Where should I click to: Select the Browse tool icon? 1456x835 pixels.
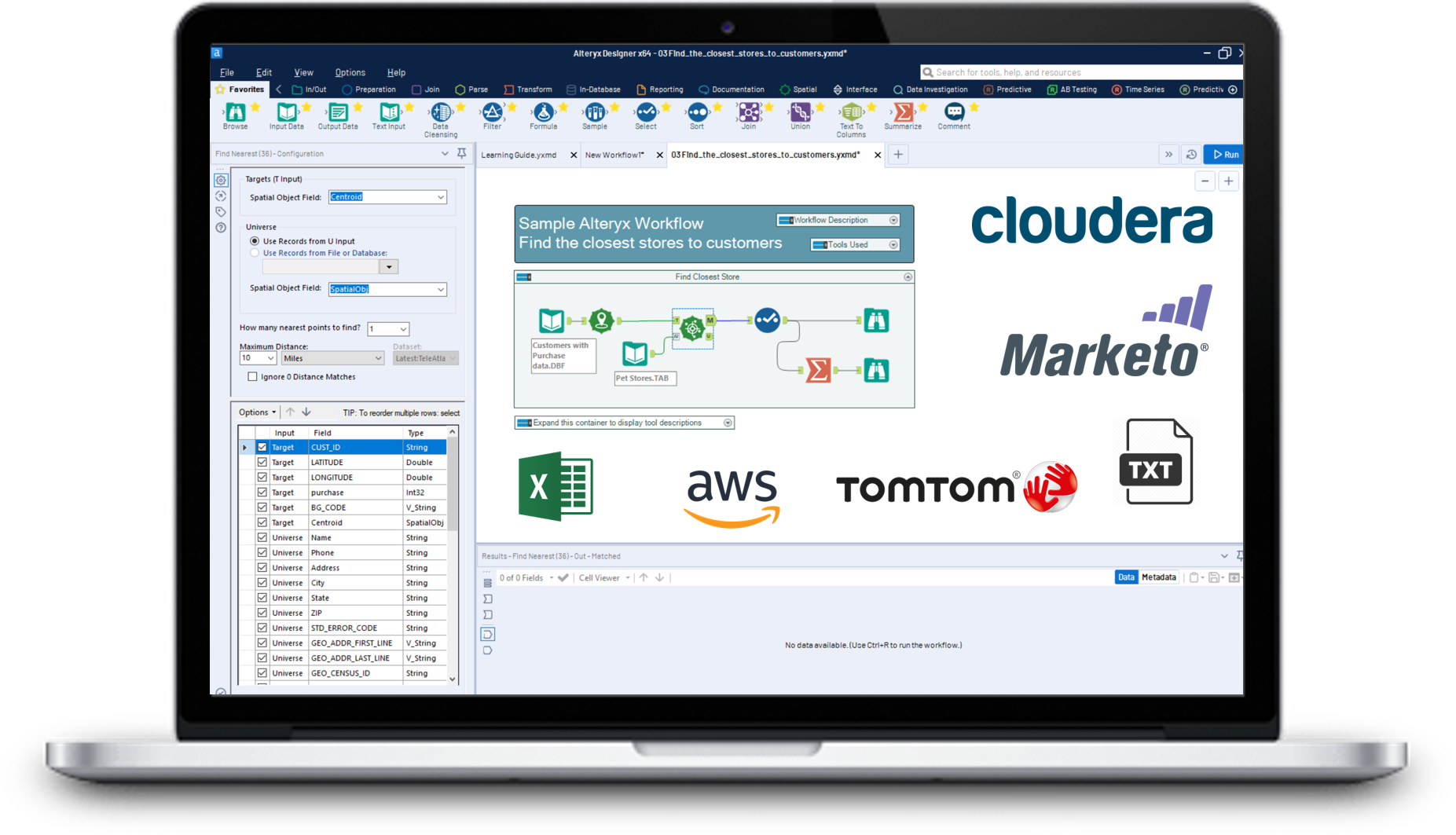[235, 112]
